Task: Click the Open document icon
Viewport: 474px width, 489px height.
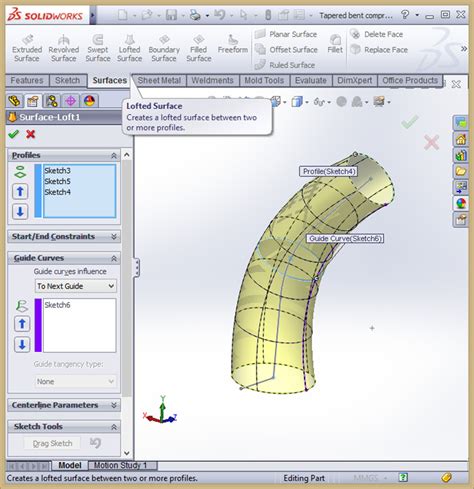Action: (147, 15)
